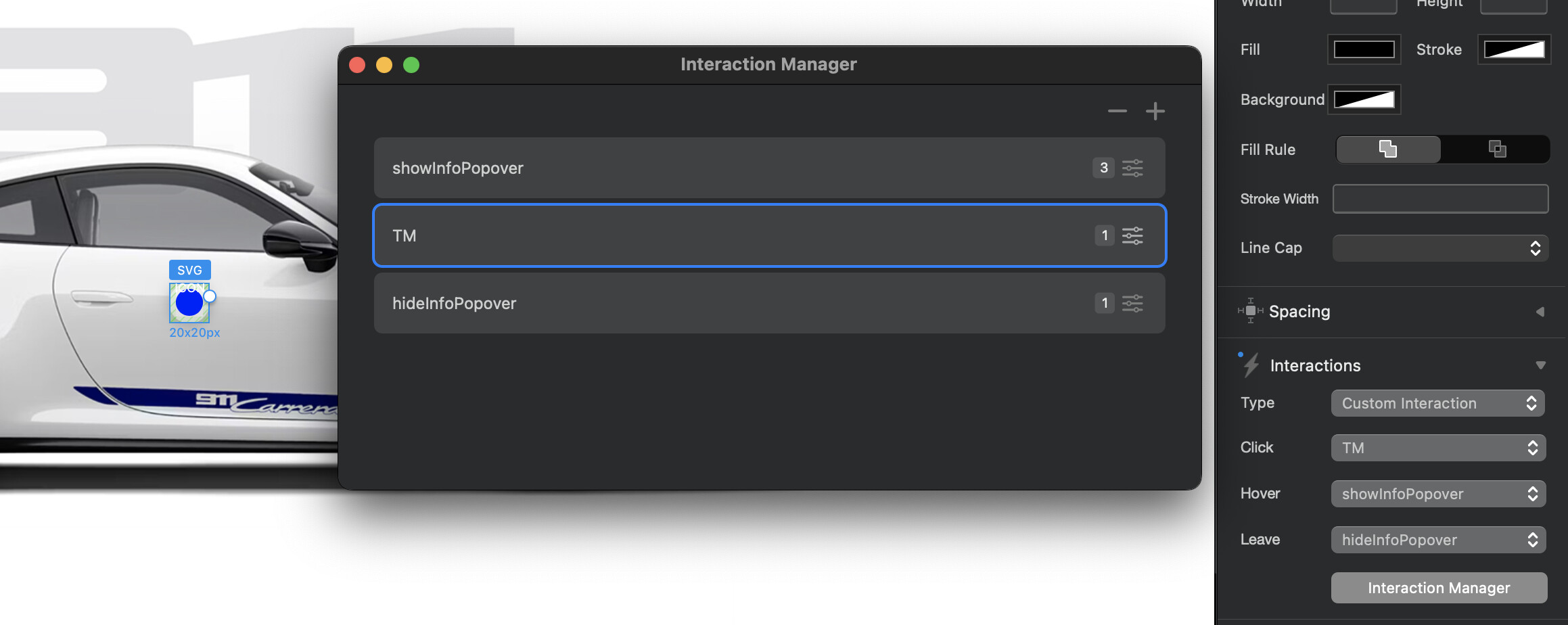The width and height of the screenshot is (1568, 625).
Task: Open settings sliders for hideInfoPopover
Action: point(1132,303)
